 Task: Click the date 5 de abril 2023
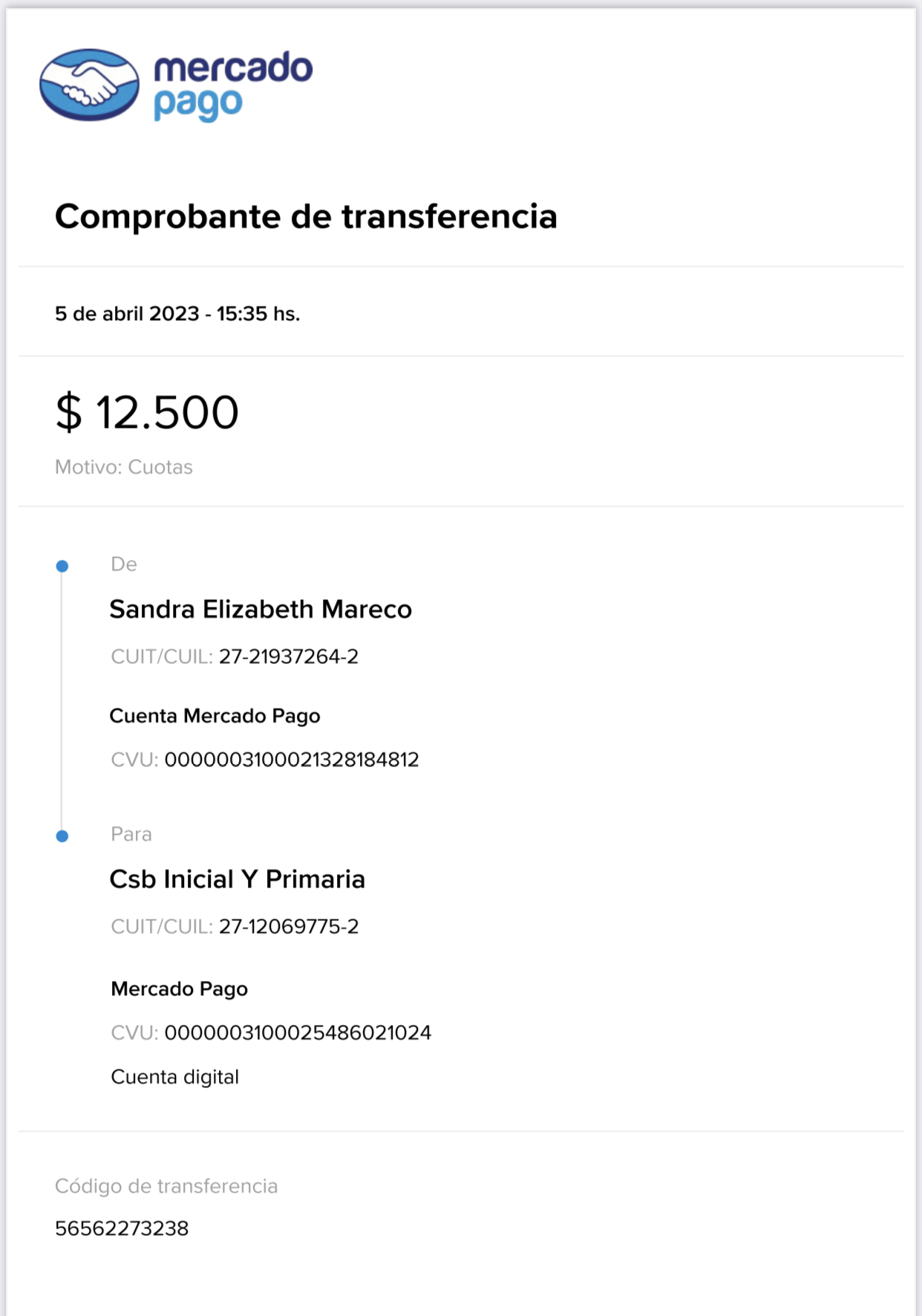point(127,314)
